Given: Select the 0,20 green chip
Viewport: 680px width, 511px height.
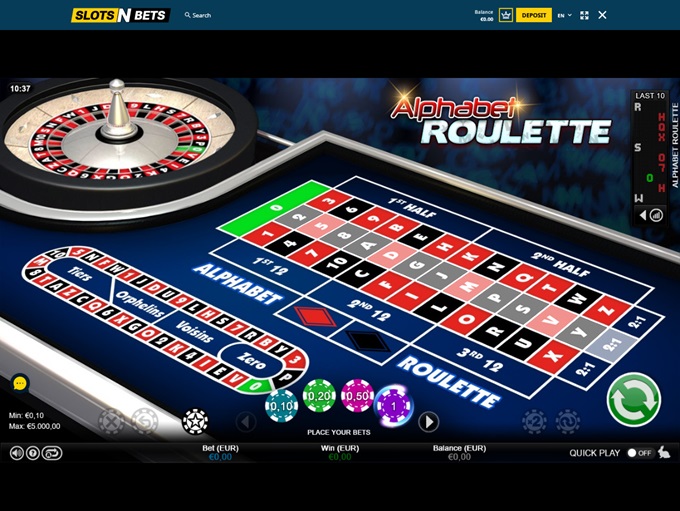Looking at the screenshot, I should [319, 395].
